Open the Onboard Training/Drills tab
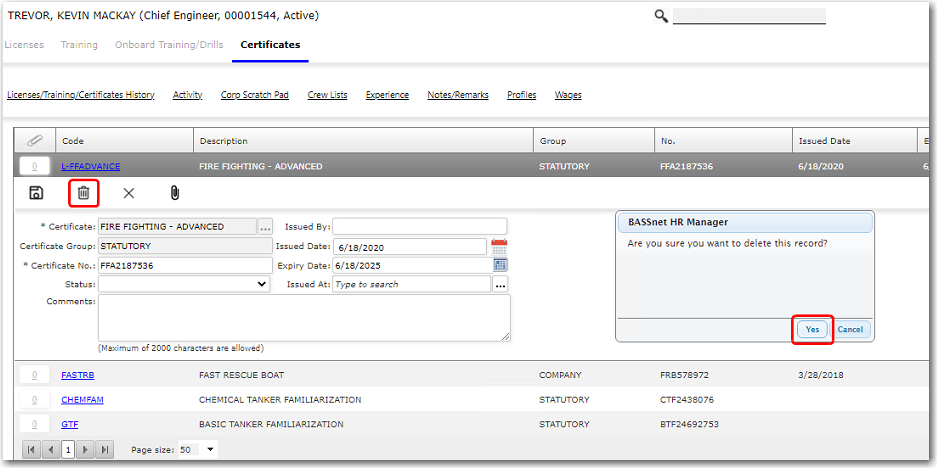The width and height of the screenshot is (937, 468). (169, 45)
